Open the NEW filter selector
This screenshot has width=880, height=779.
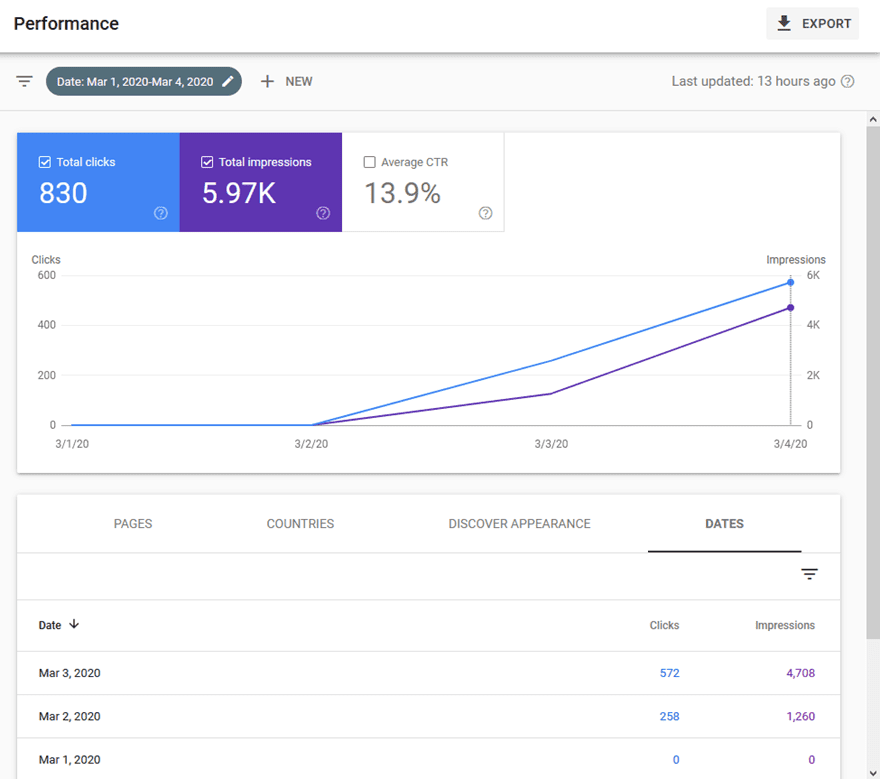(x=286, y=81)
